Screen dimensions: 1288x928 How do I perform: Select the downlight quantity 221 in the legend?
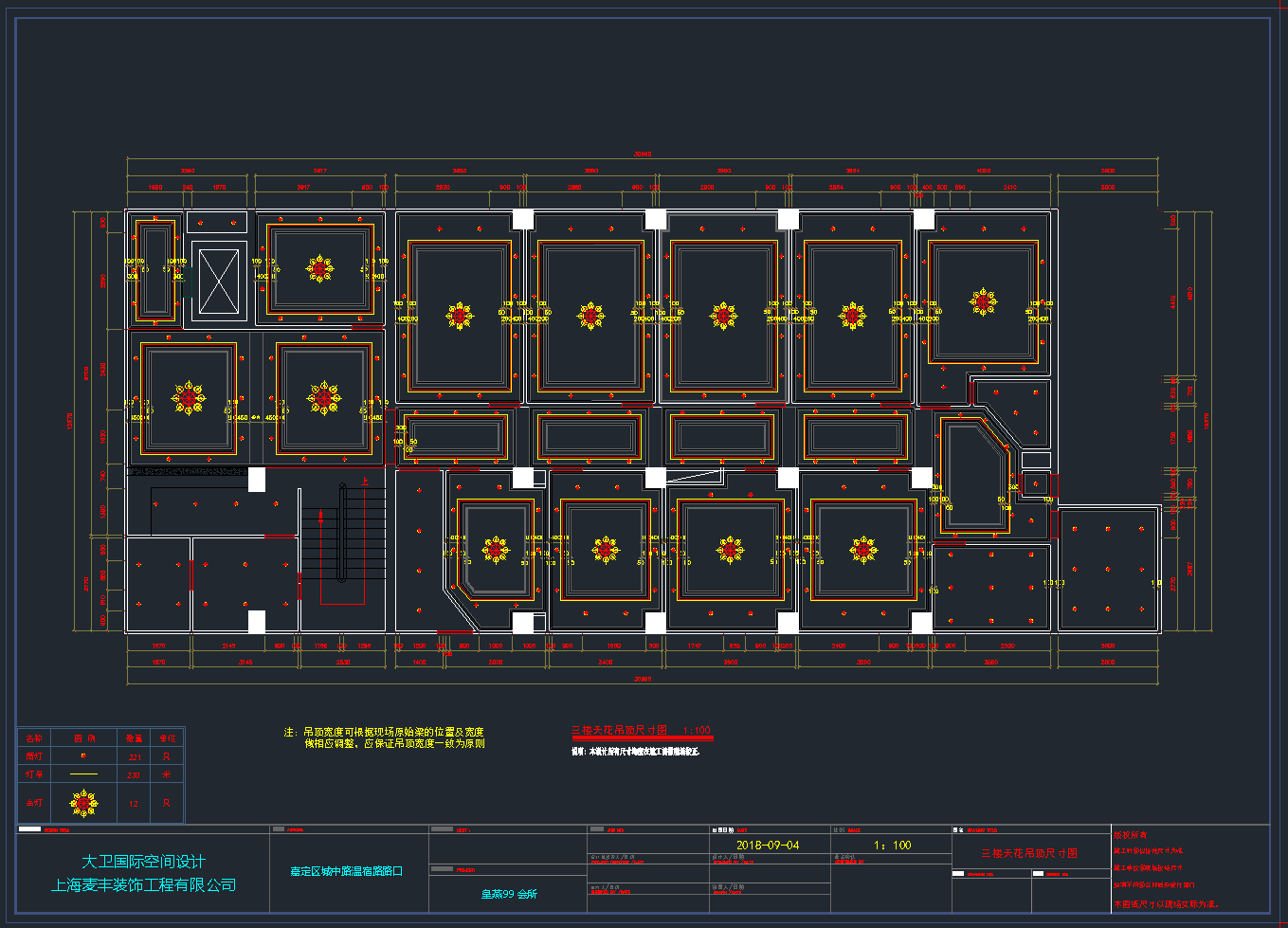(x=134, y=756)
